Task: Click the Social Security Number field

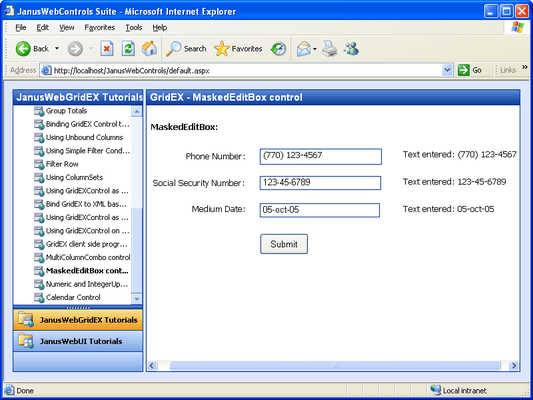Action: tap(320, 182)
